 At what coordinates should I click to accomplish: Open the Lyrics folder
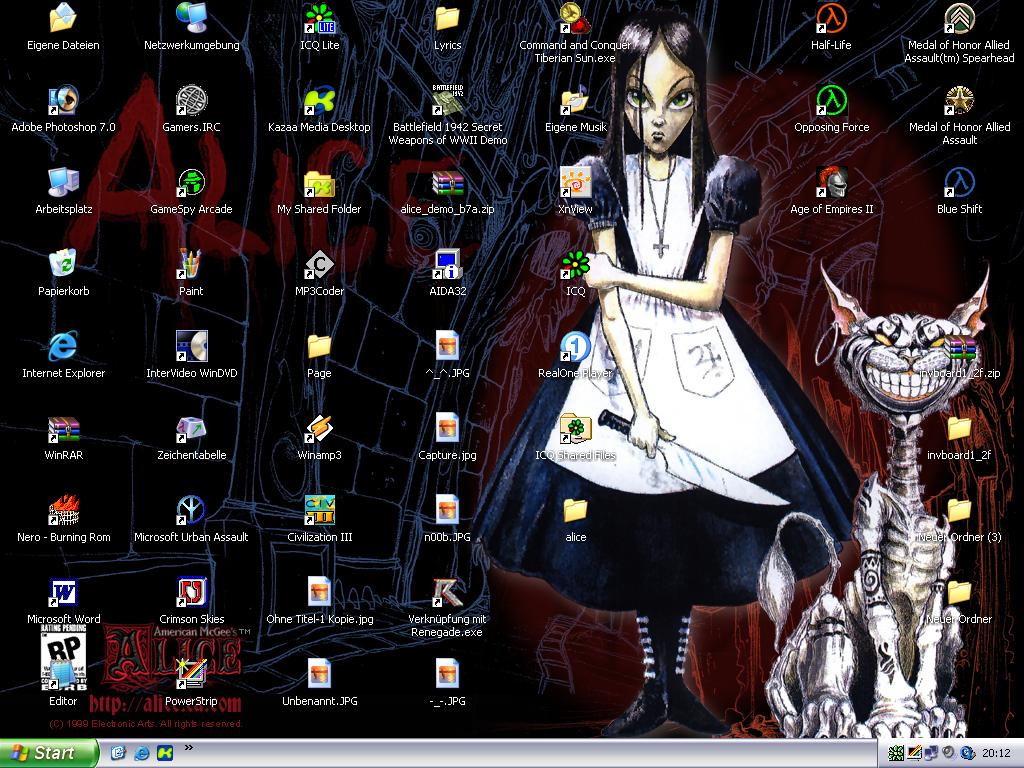(x=447, y=19)
